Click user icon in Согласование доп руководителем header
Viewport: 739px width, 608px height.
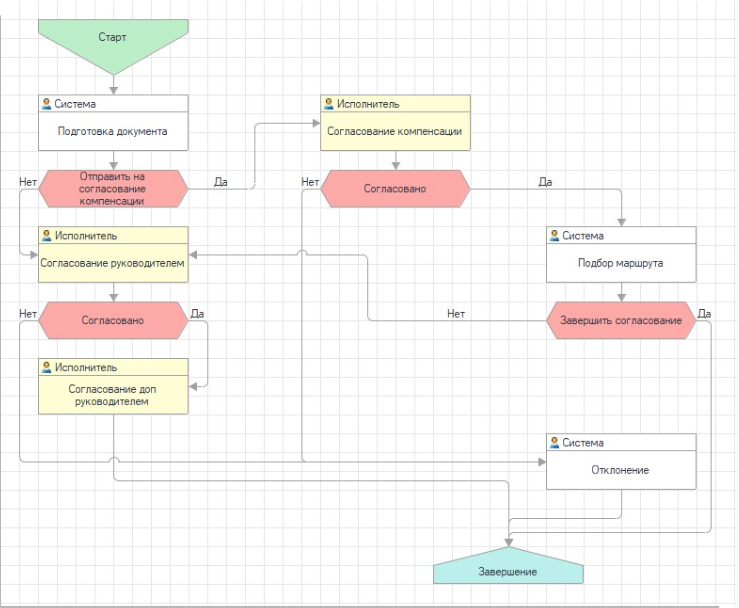point(46,367)
